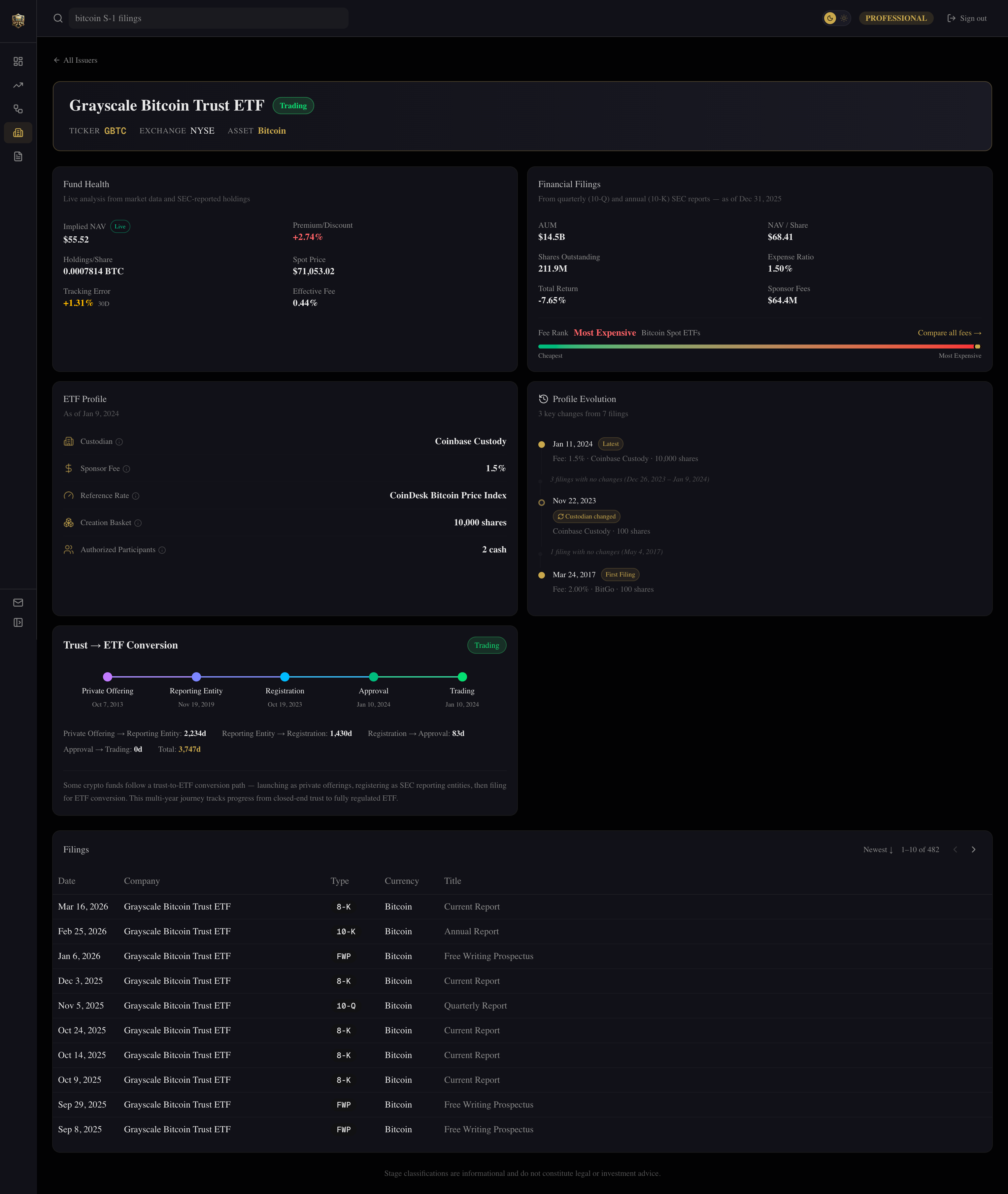Click the search field with bitcoin S-1 filings
Viewport: 1008px width, 1194px height.
coord(209,18)
